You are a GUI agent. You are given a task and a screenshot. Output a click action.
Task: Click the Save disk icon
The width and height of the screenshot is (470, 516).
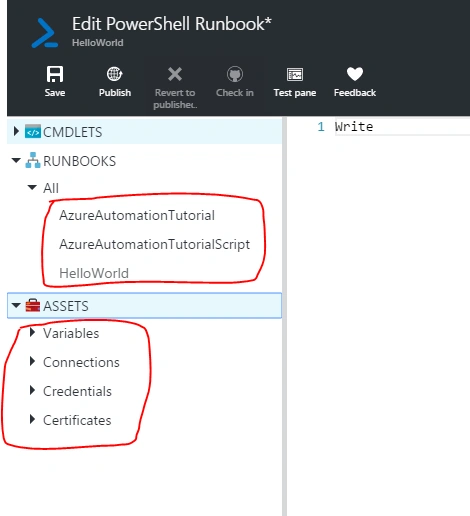[x=55, y=74]
